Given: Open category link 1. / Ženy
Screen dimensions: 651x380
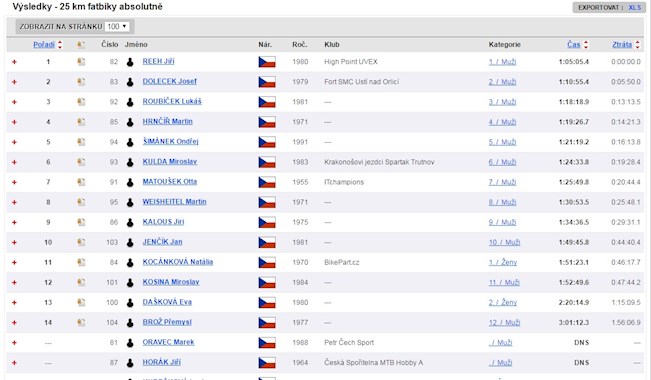Looking at the screenshot, I should [503, 262].
